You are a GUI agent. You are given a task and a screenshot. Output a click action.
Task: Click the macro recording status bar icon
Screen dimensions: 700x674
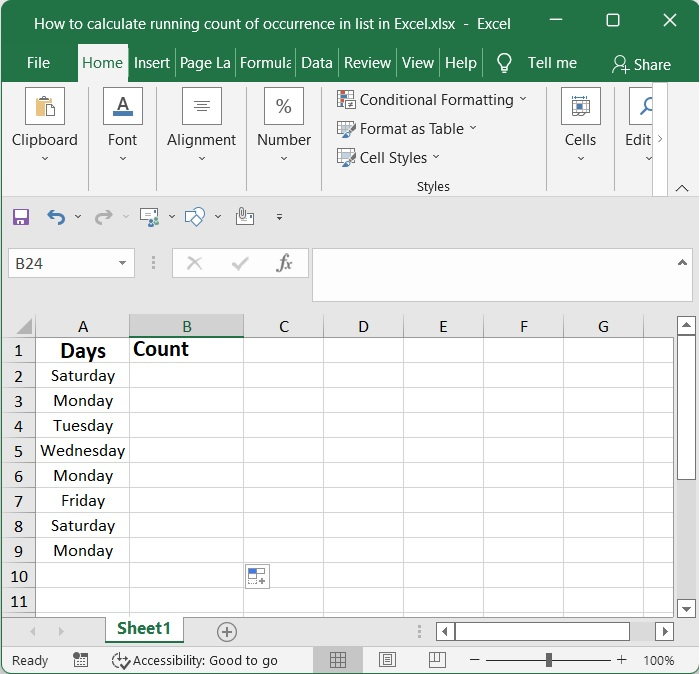pos(81,660)
